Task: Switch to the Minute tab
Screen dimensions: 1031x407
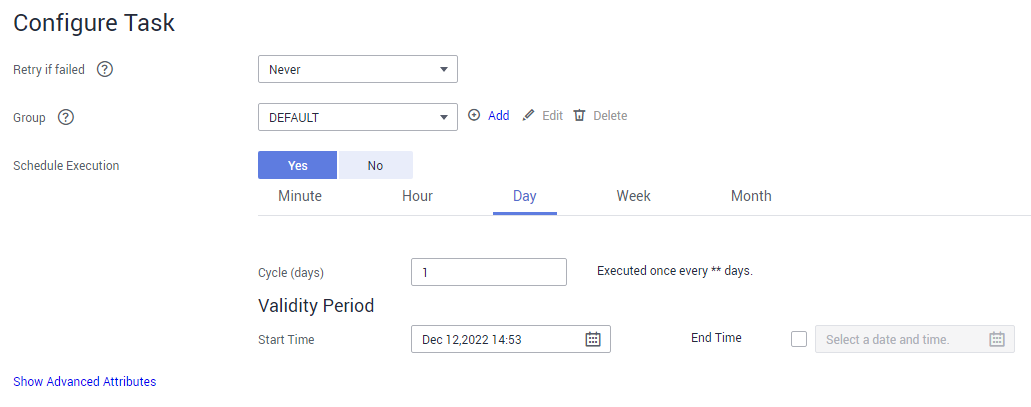Action: (x=300, y=196)
